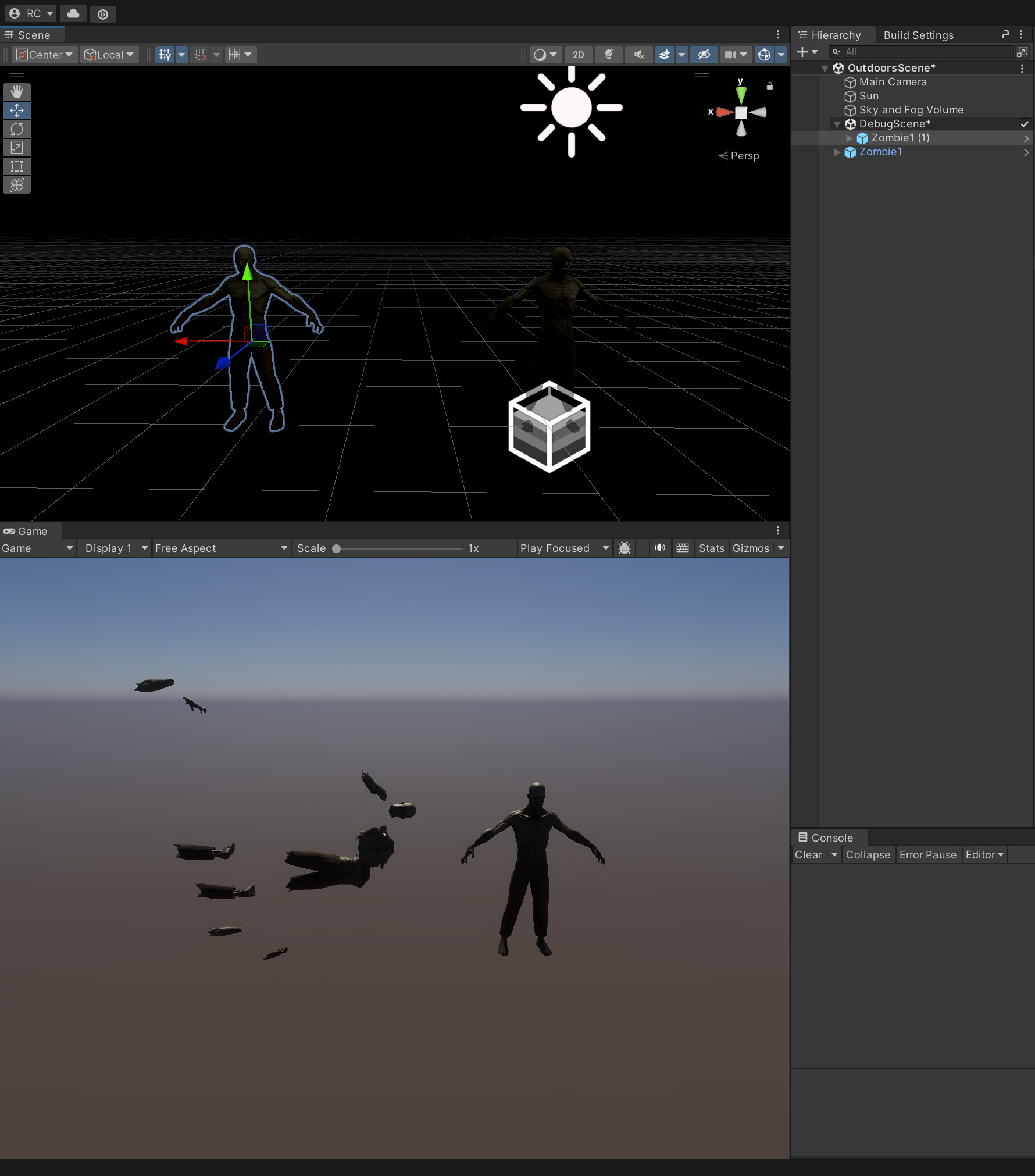Image resolution: width=1035 pixels, height=1176 pixels.
Task: Click the Stats overlay button in Game view
Action: click(711, 548)
